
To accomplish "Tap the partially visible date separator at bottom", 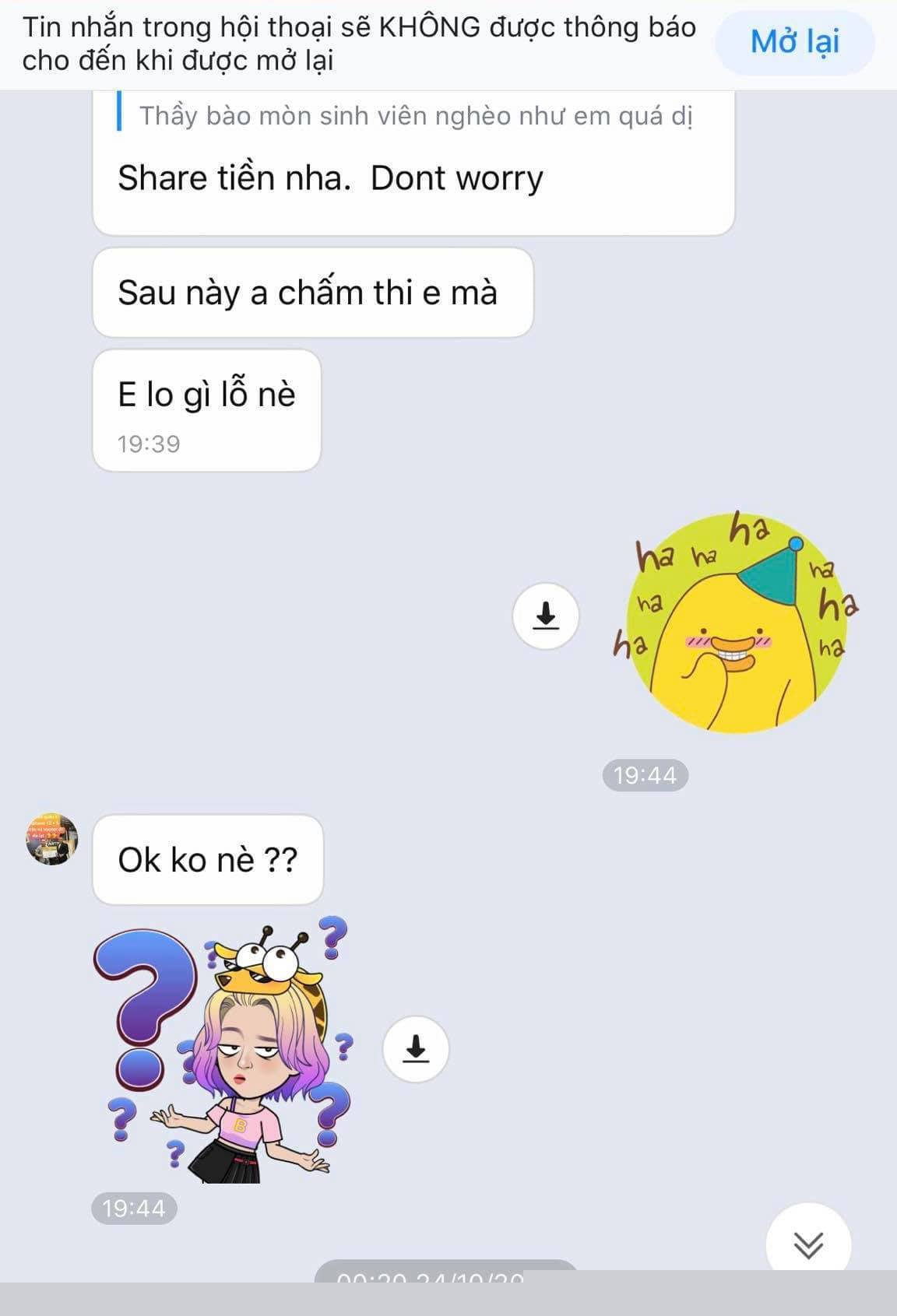I will [x=446, y=1271].
